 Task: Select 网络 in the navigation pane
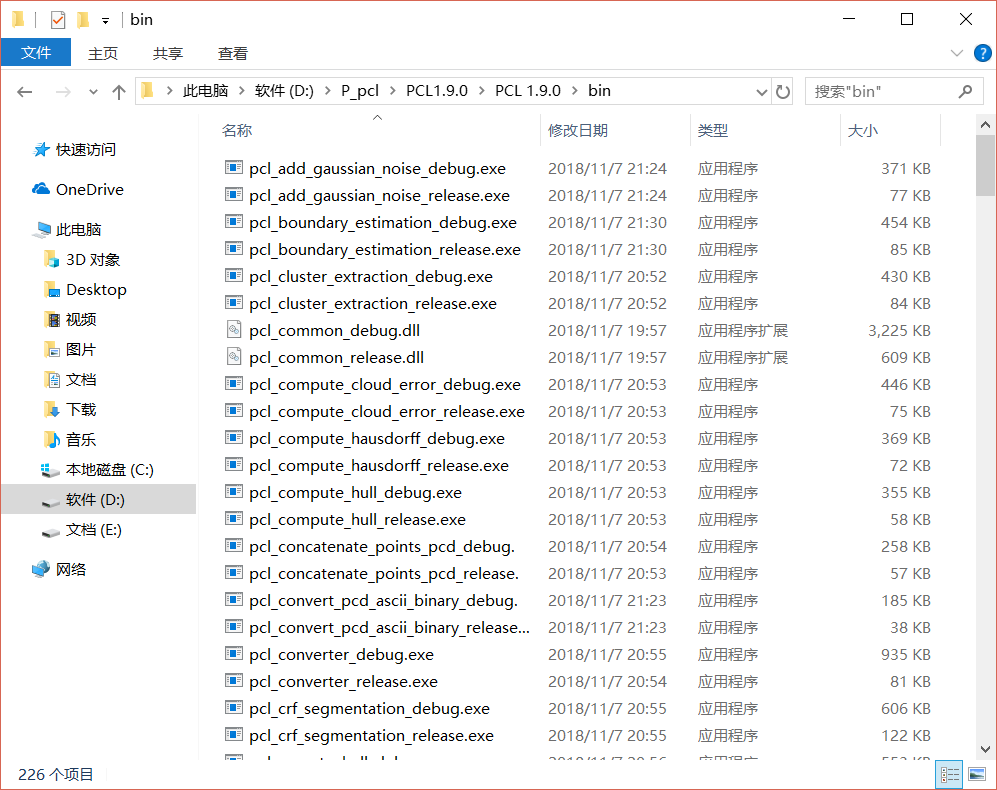[71, 569]
